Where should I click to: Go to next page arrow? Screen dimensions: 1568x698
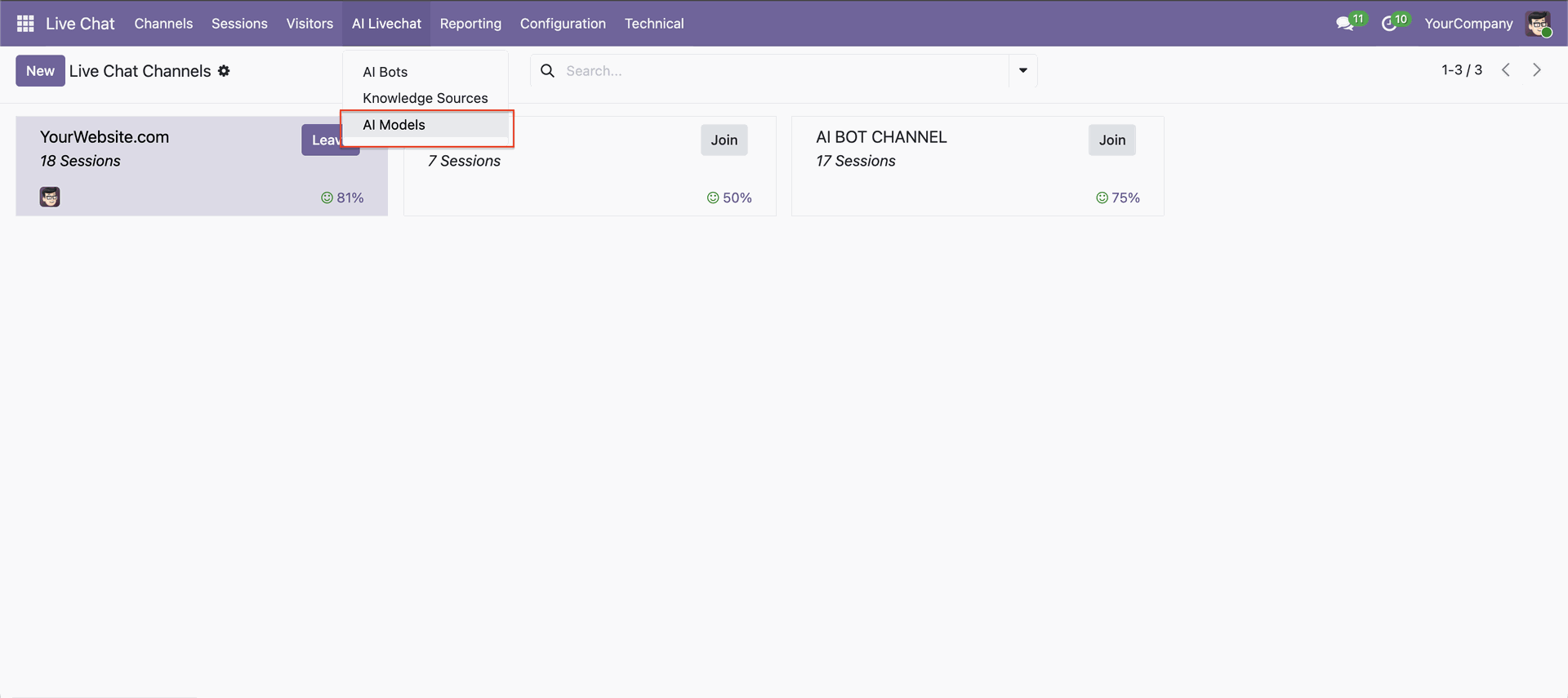coord(1536,70)
